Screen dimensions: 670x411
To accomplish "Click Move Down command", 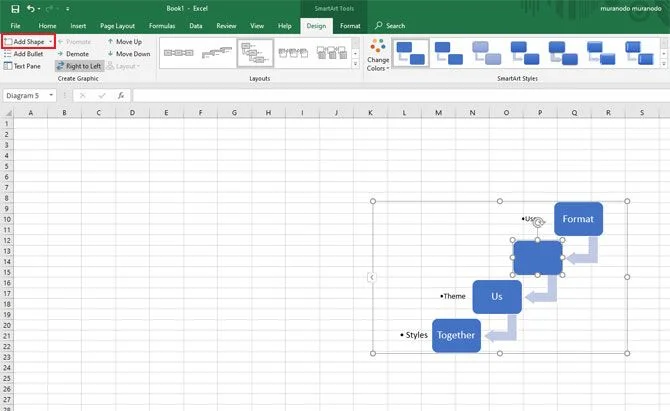I will coord(129,54).
